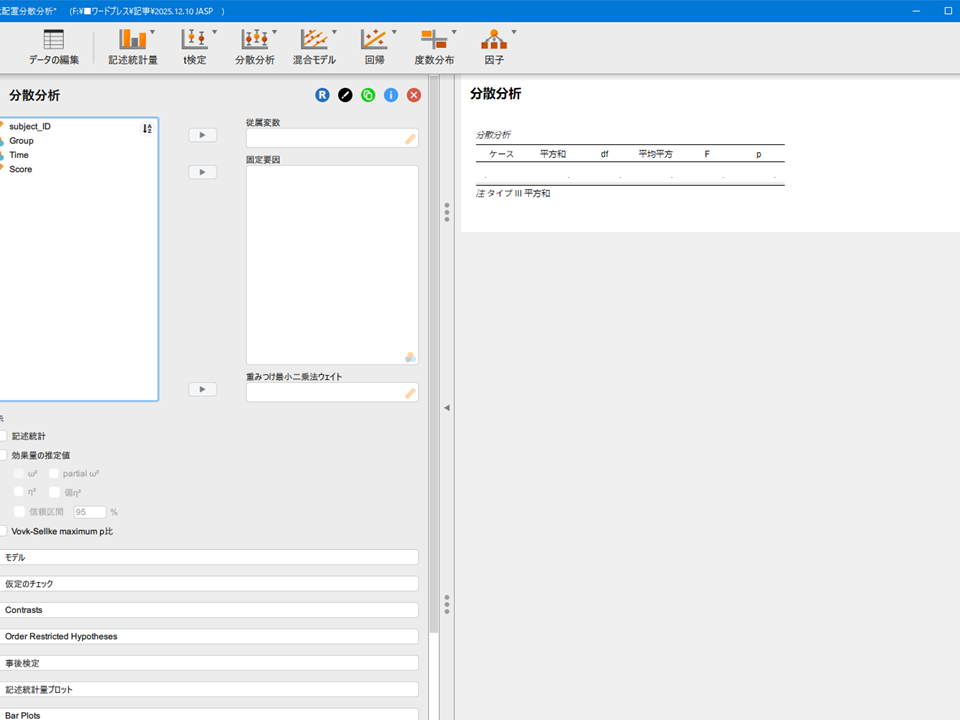Toggle Vovk-Sellke maximum p比 checkbox
Viewport: 960px width, 720px height.
(x=4, y=531)
